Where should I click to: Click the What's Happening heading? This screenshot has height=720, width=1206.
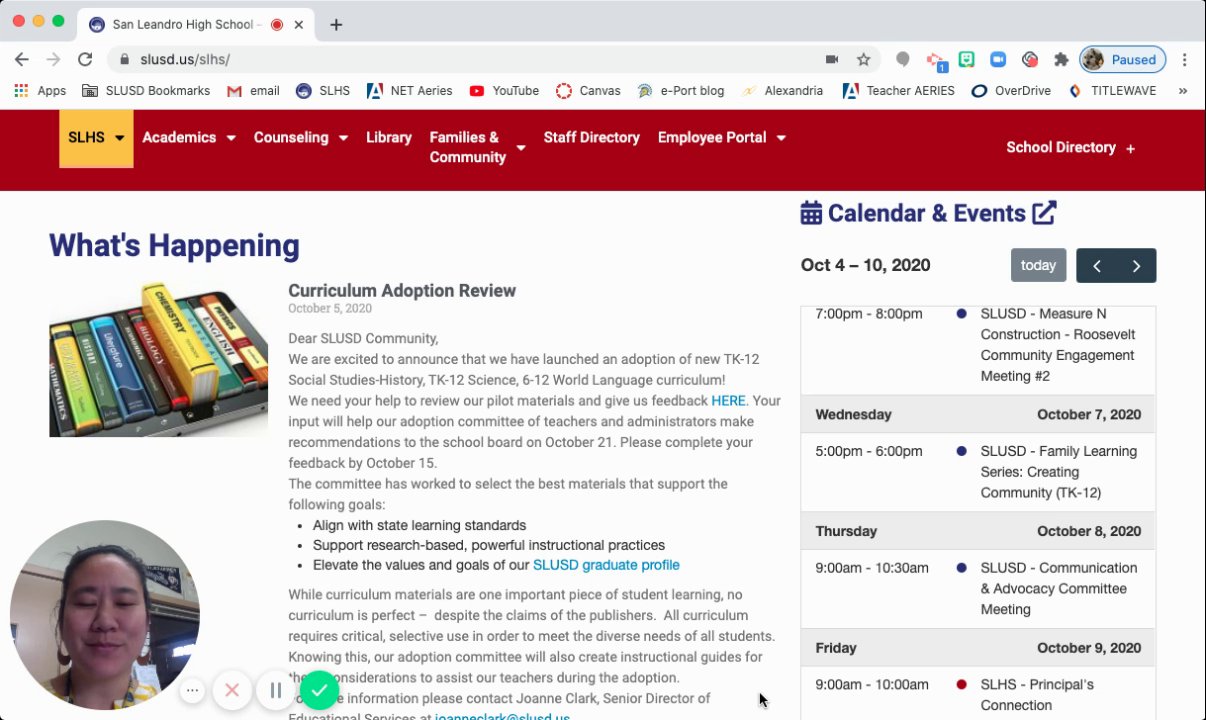[174, 246]
